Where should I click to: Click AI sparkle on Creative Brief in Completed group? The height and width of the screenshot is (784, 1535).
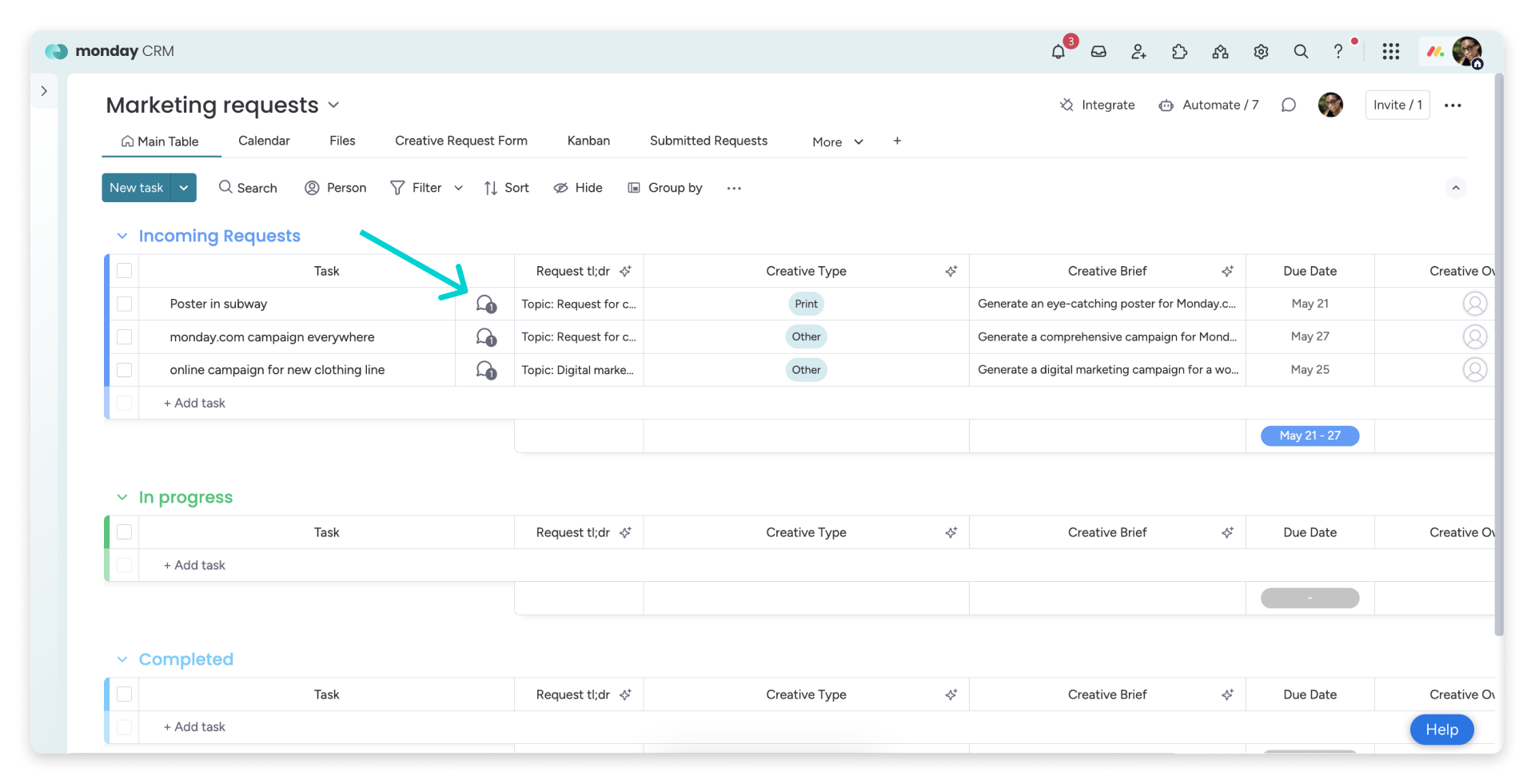pyautogui.click(x=1227, y=694)
